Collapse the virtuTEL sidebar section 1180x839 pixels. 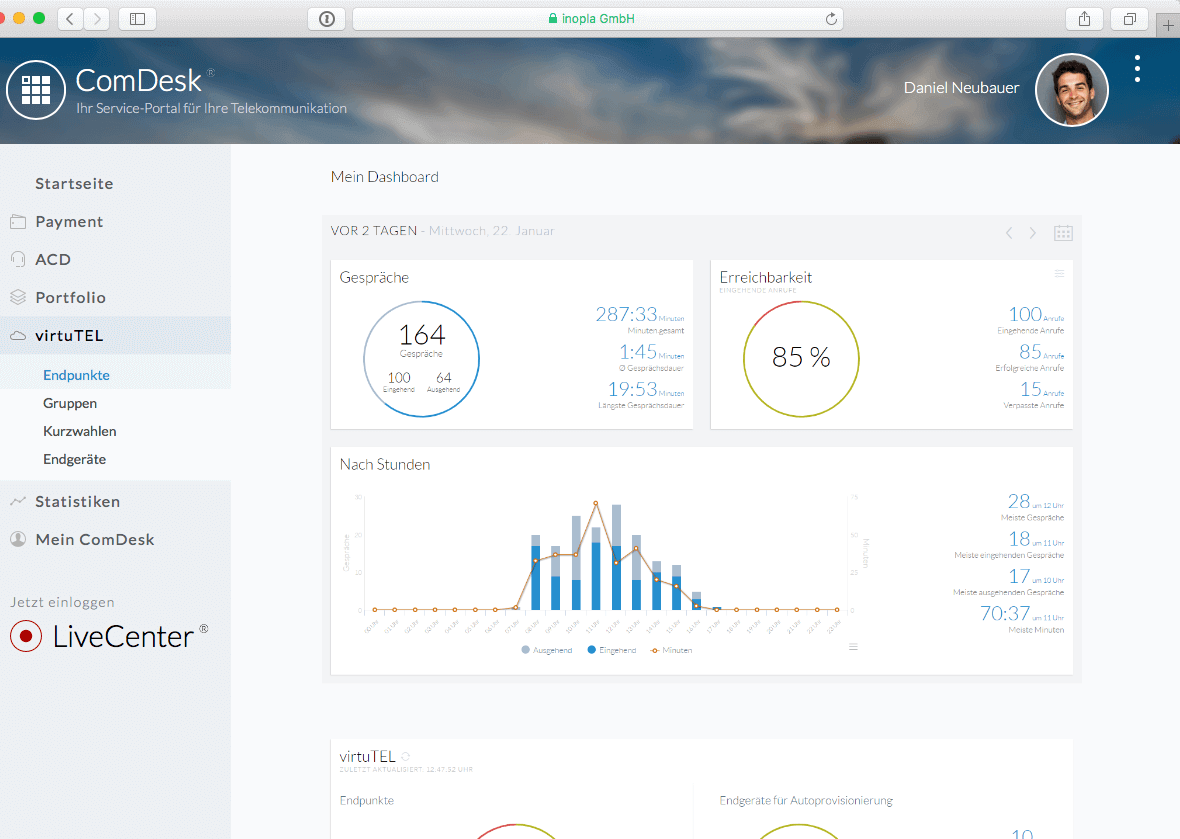115,336
